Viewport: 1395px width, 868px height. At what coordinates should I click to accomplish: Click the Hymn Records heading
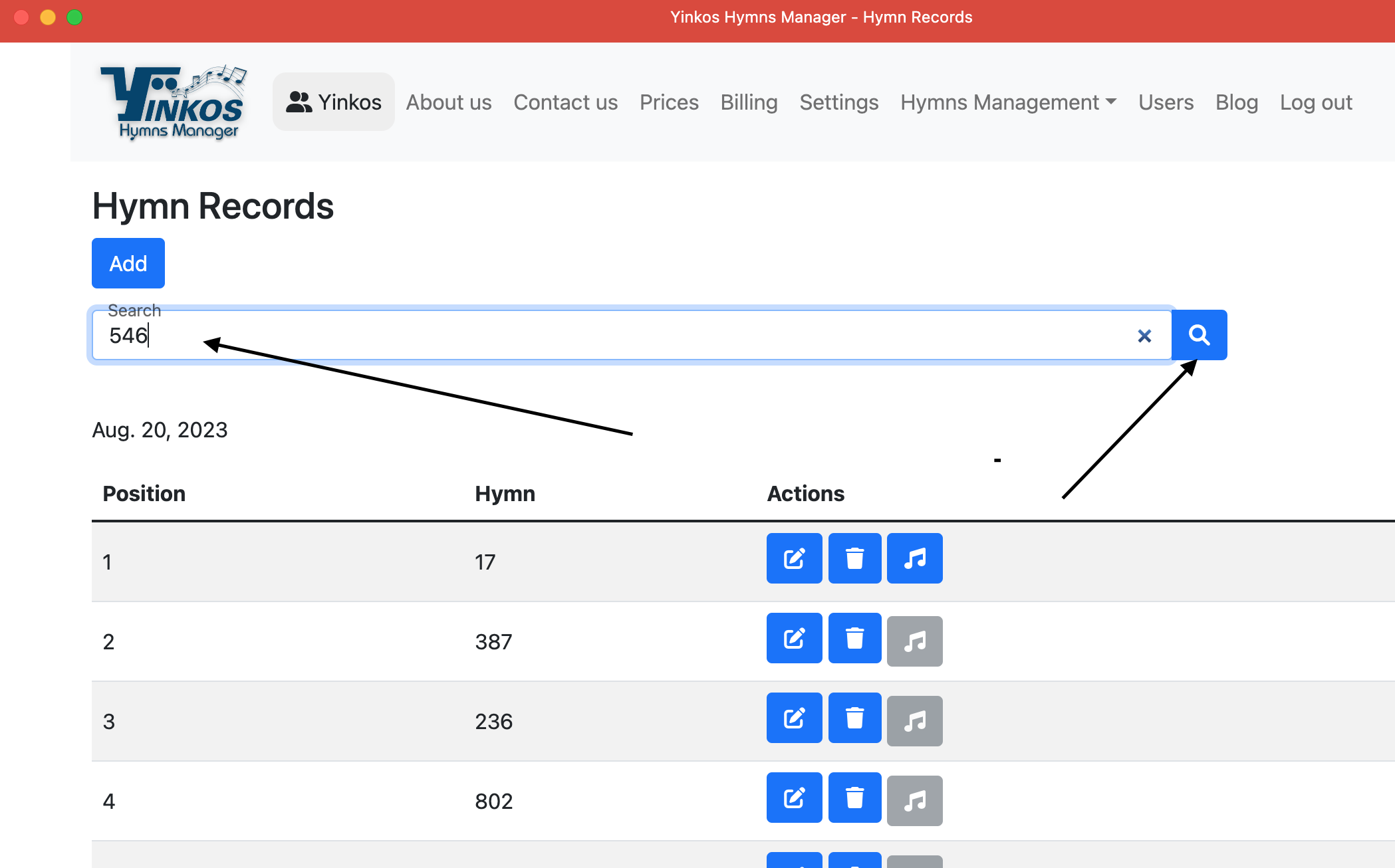click(x=213, y=206)
